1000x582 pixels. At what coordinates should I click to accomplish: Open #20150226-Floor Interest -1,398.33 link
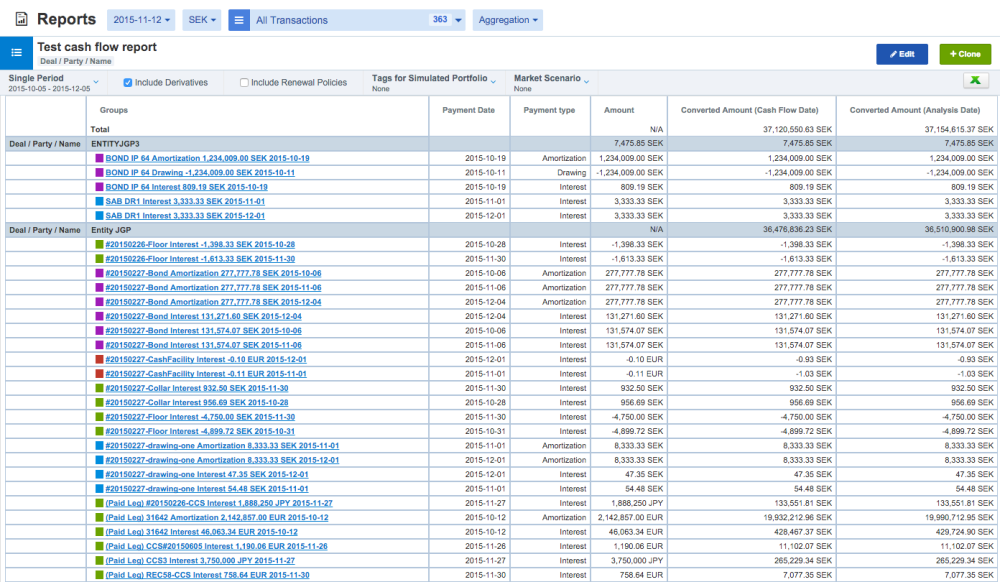[x=200, y=245]
